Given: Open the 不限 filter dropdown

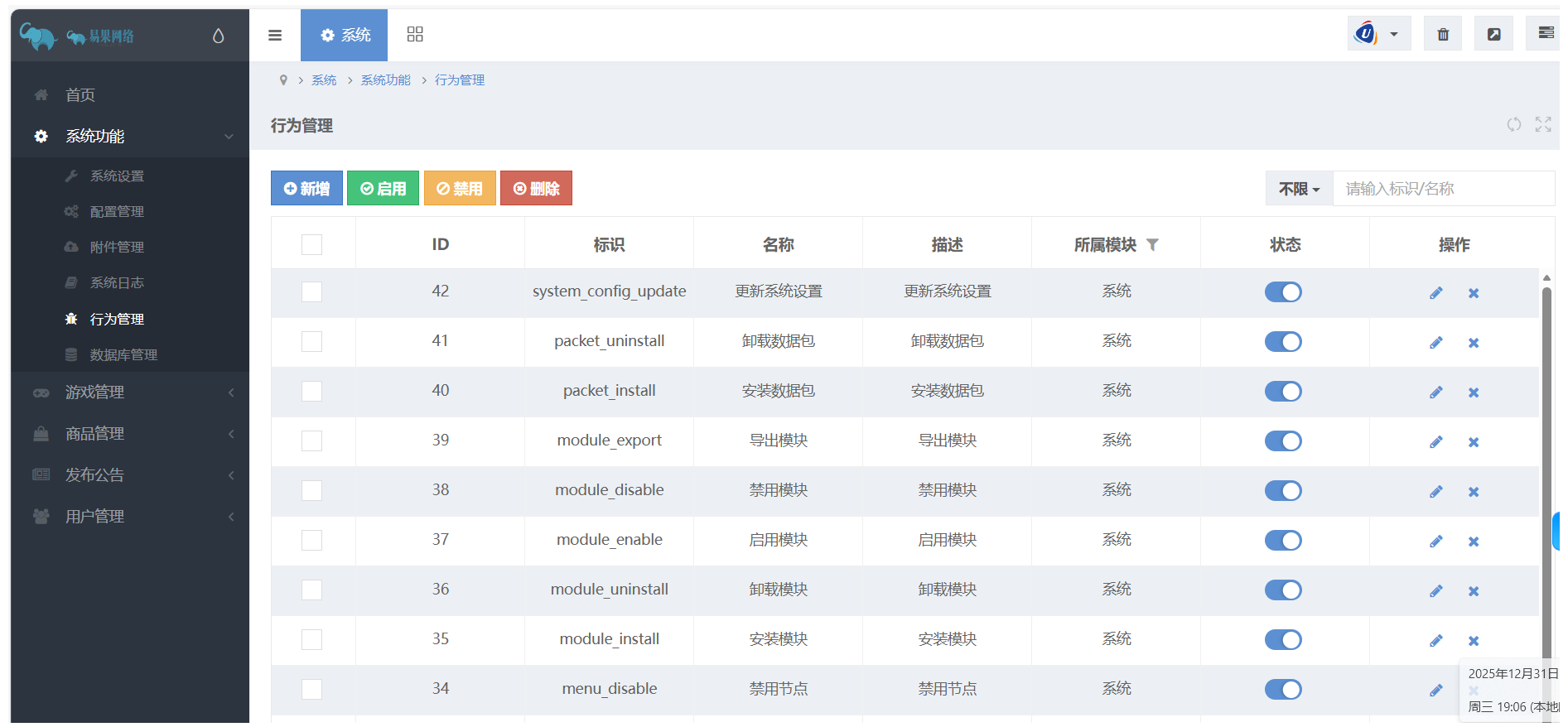Looking at the screenshot, I should [x=1298, y=189].
